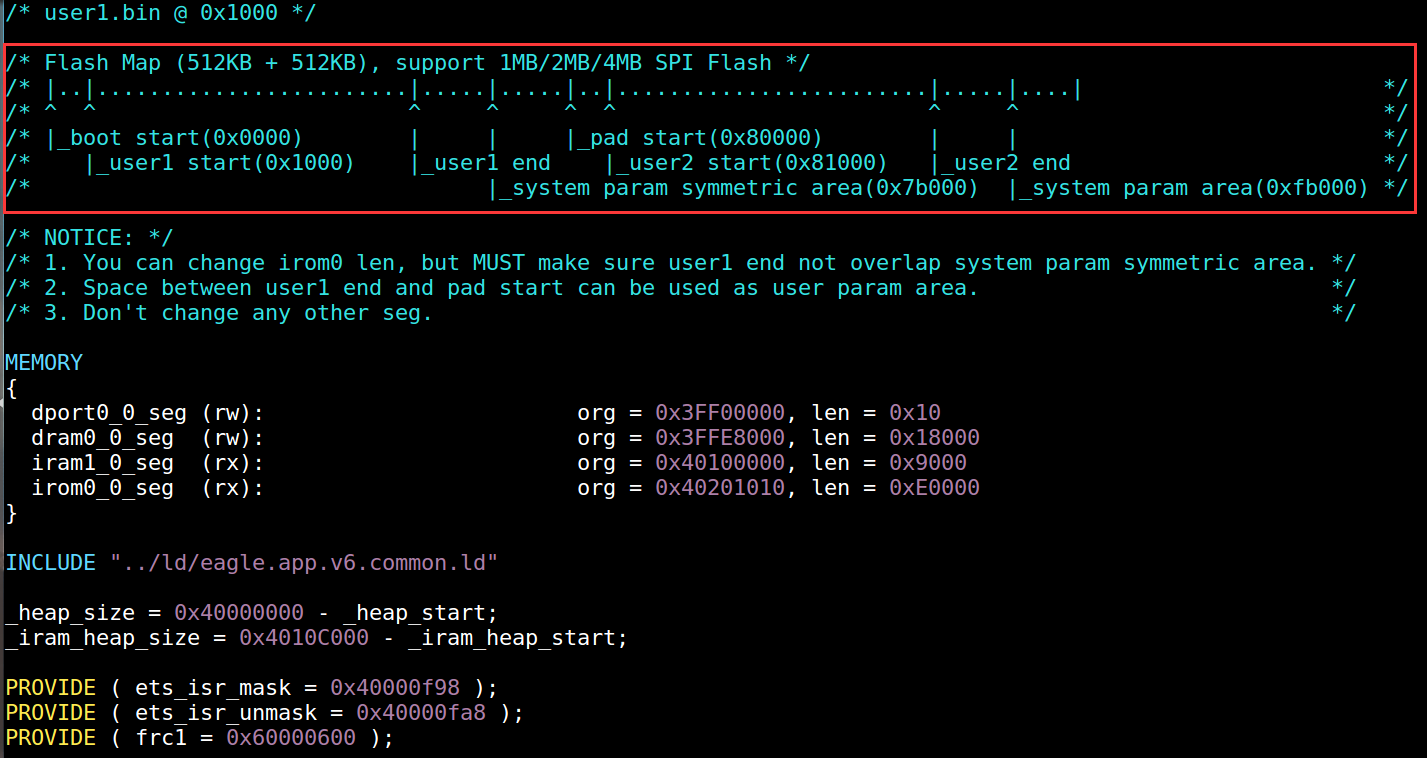
Task: Click the frc1 symbol name
Action: [x=161, y=737]
